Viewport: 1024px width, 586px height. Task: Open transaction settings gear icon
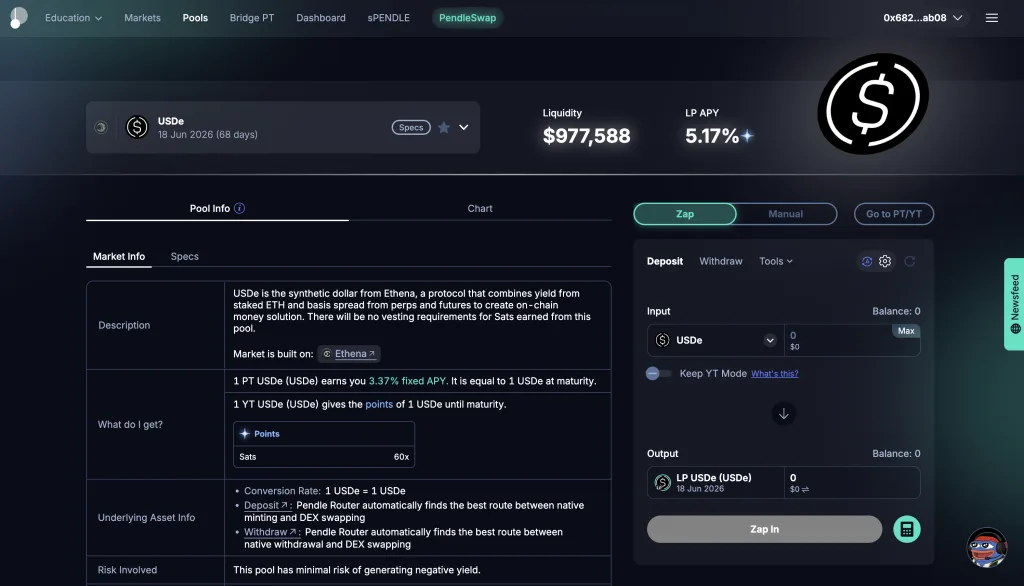pos(885,261)
